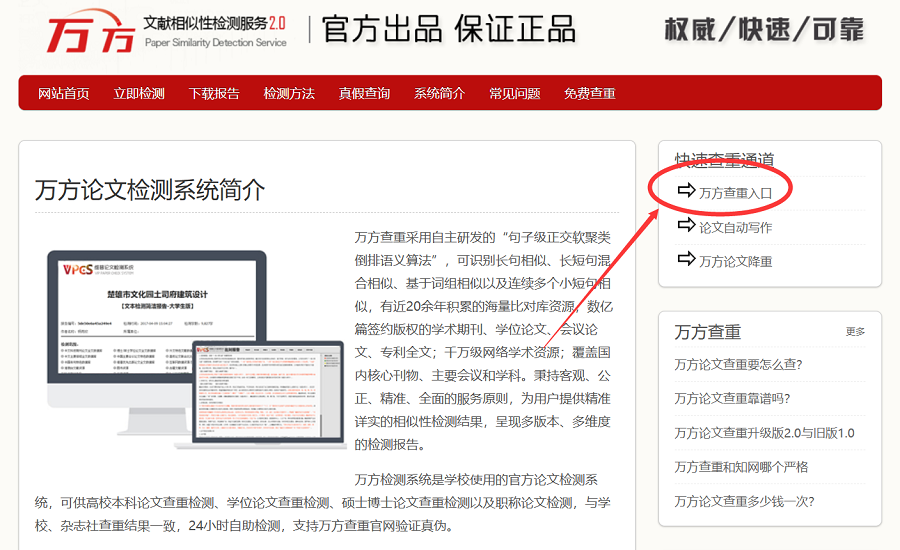
Task: Open 下载报告 navigation item
Action: [x=214, y=93]
